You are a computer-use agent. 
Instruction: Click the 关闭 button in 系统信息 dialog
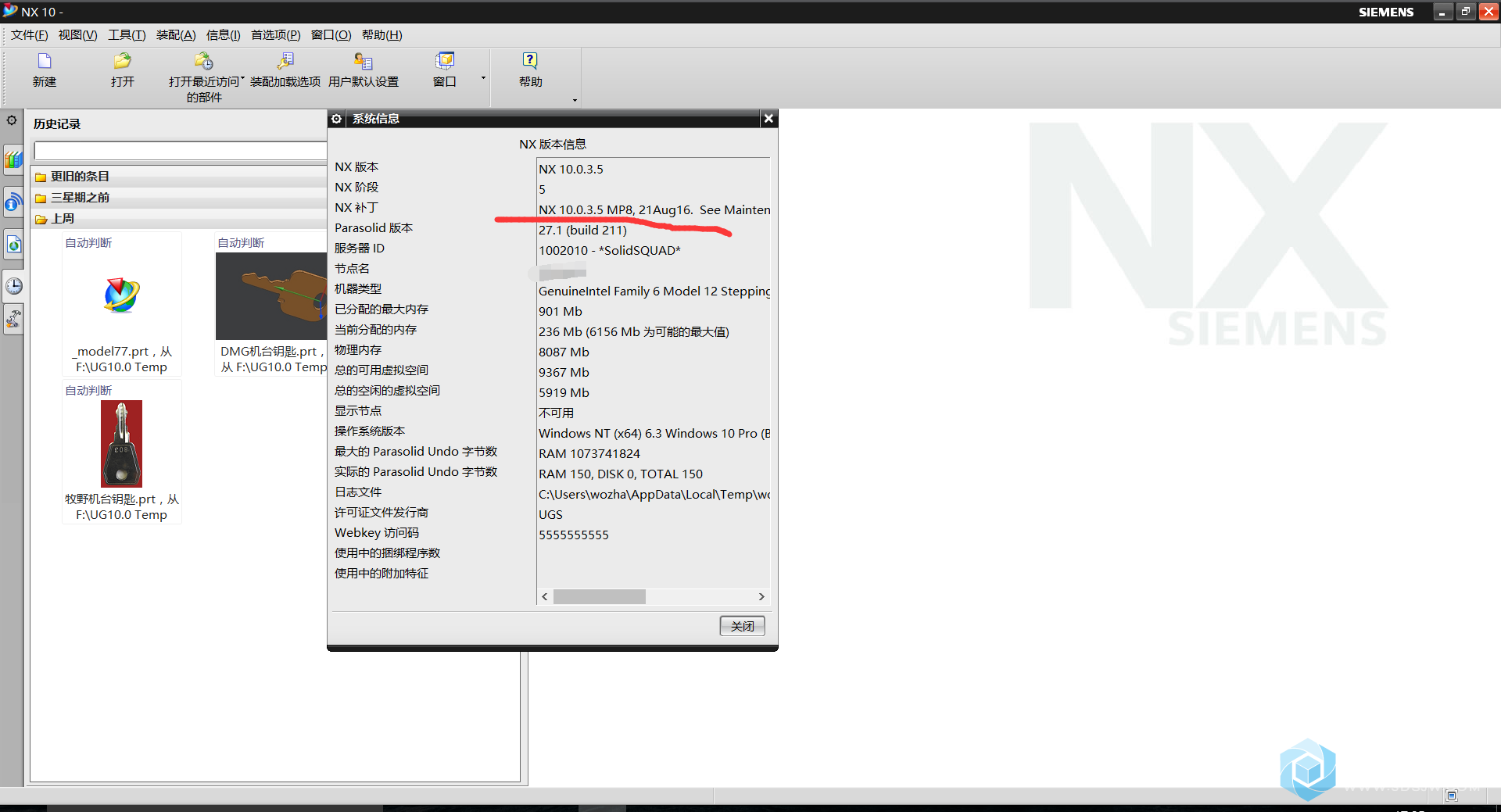(742, 626)
